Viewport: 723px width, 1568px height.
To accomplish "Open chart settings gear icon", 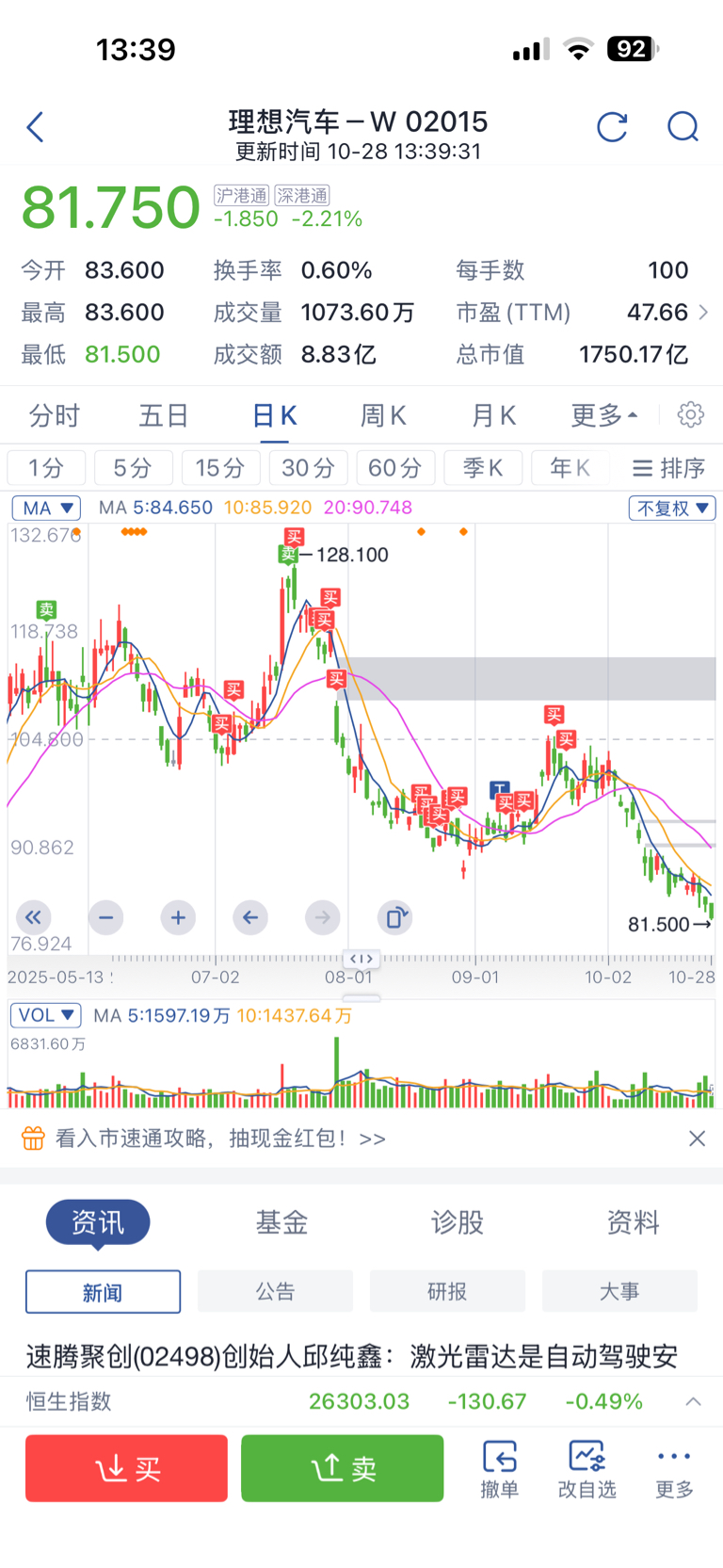I will [691, 414].
